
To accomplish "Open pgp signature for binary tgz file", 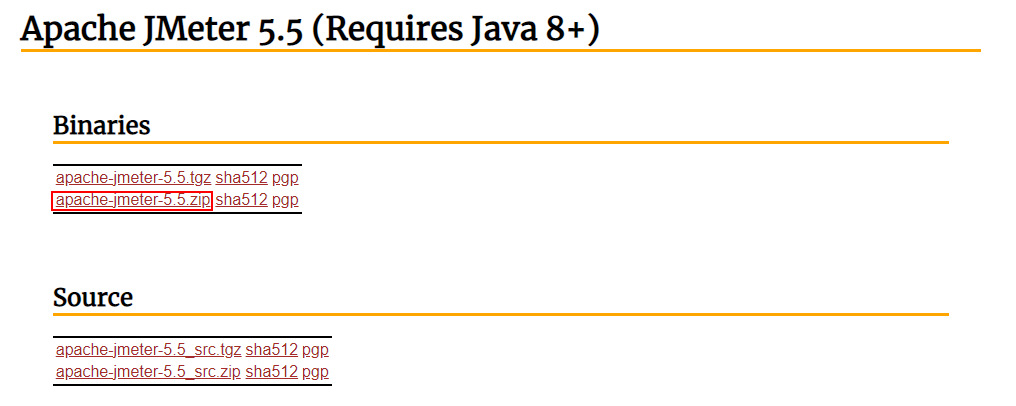I will (x=285, y=178).
